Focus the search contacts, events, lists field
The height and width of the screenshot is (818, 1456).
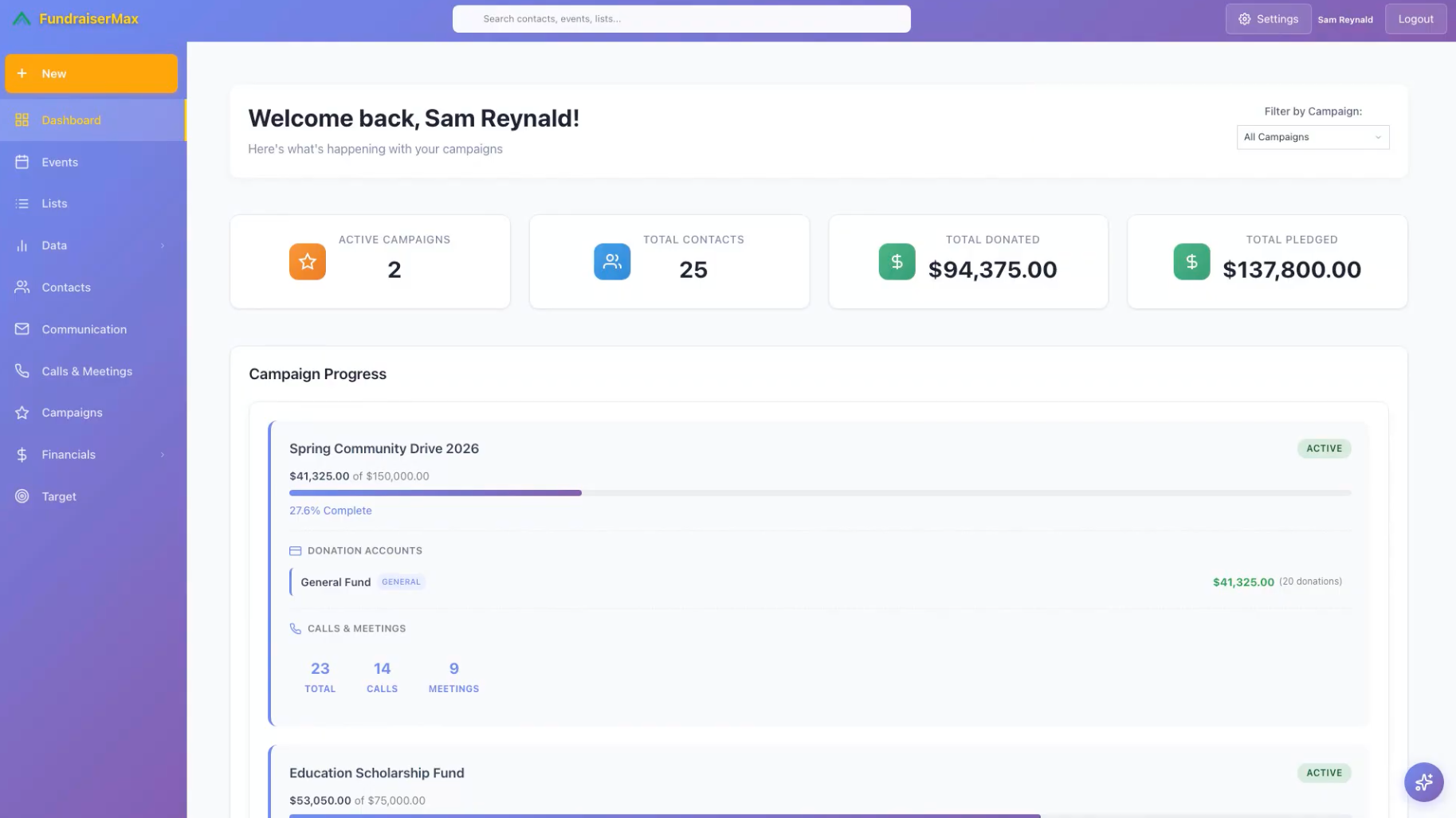pos(681,19)
